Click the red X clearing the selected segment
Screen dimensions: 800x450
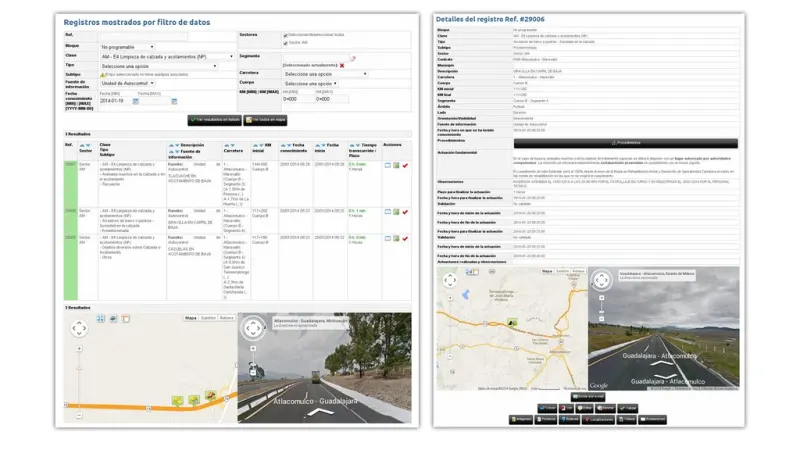click(342, 66)
